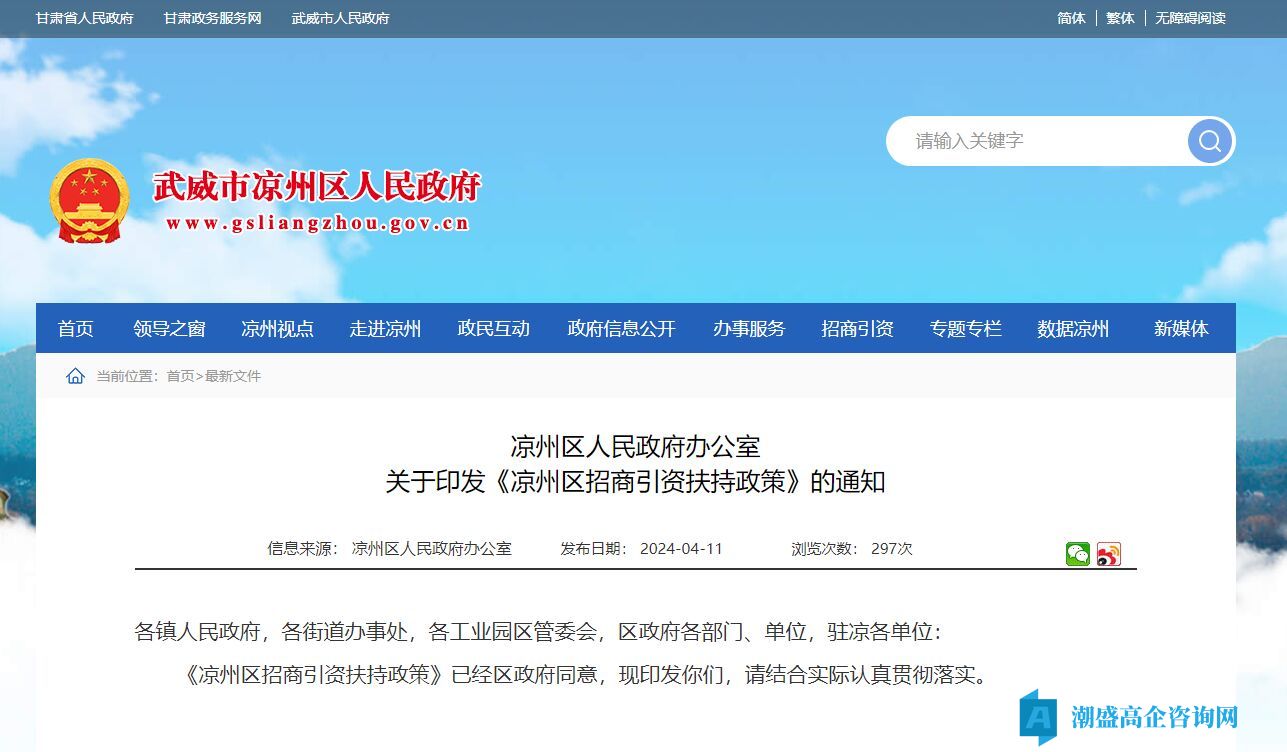Click 最新文件 in the breadcrumb

tap(233, 376)
